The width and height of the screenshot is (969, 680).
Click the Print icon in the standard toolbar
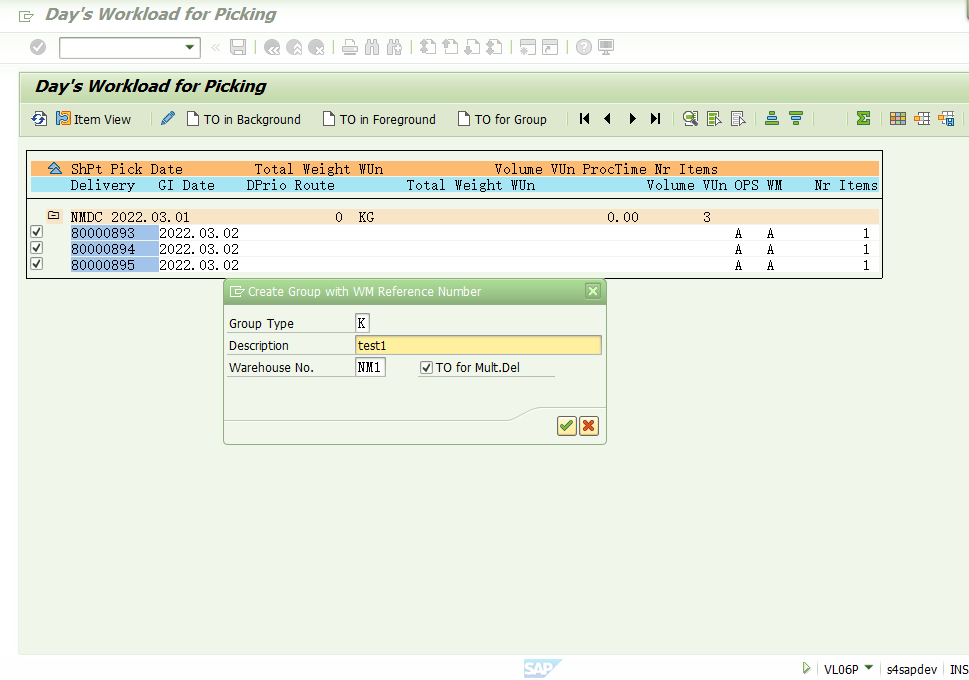349,47
